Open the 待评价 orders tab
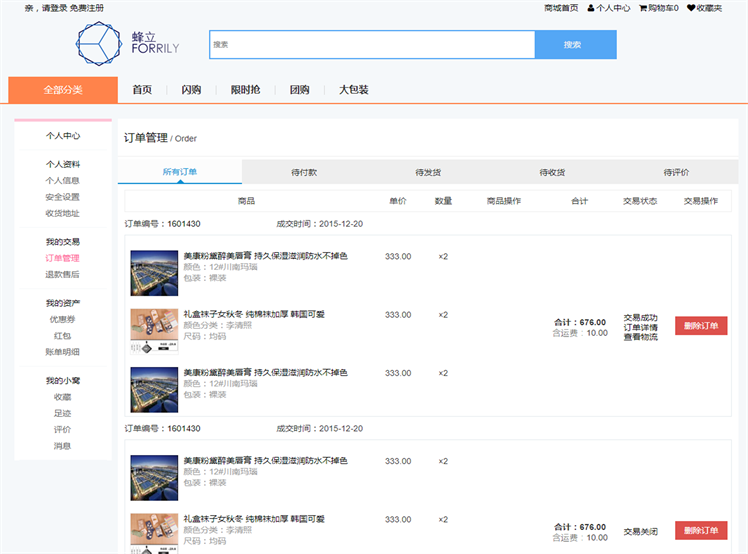The height and width of the screenshot is (554, 748). tap(676, 172)
